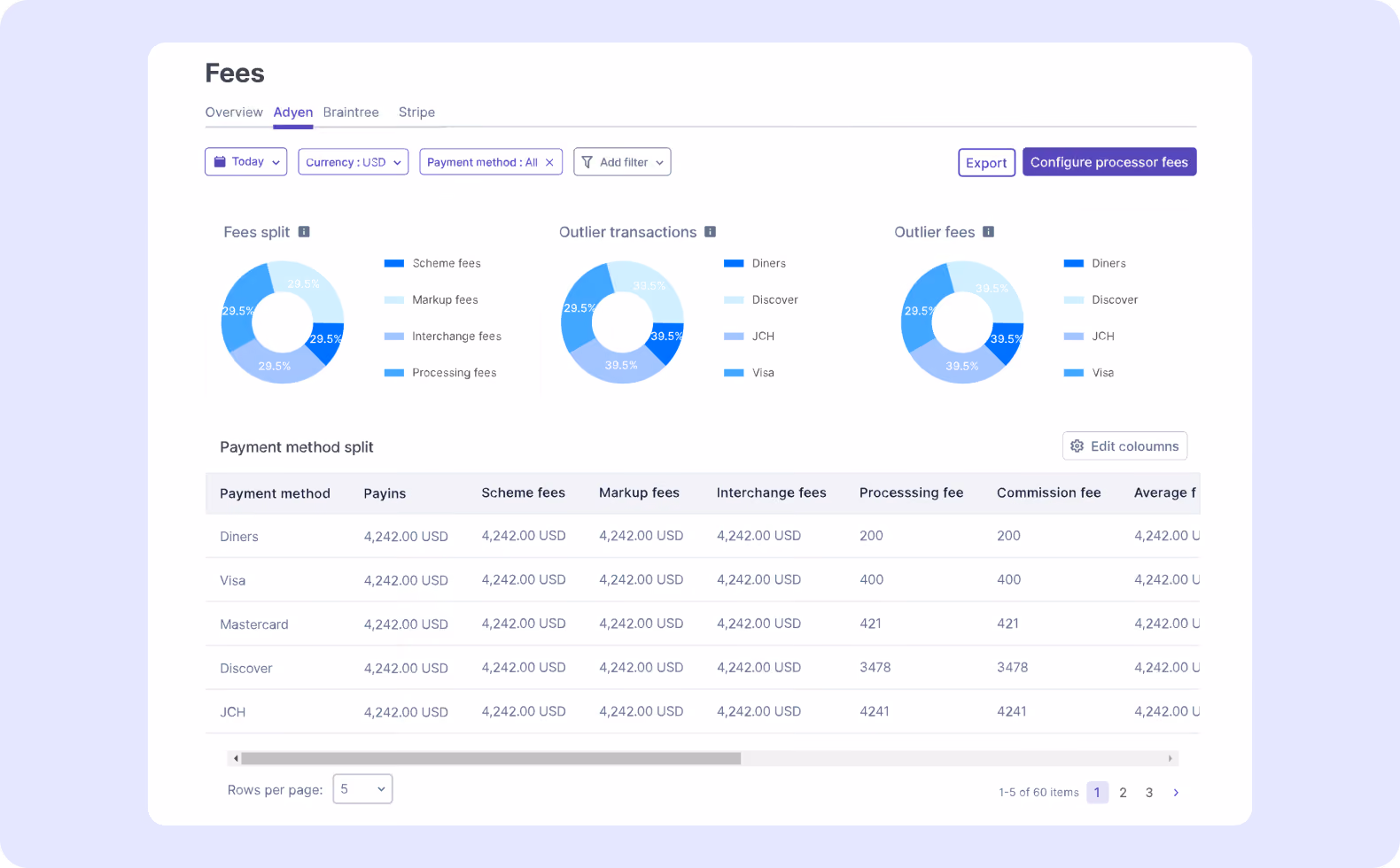Open the Today date dropdown
Image resolution: width=1400 pixels, height=868 pixels.
pos(246,162)
